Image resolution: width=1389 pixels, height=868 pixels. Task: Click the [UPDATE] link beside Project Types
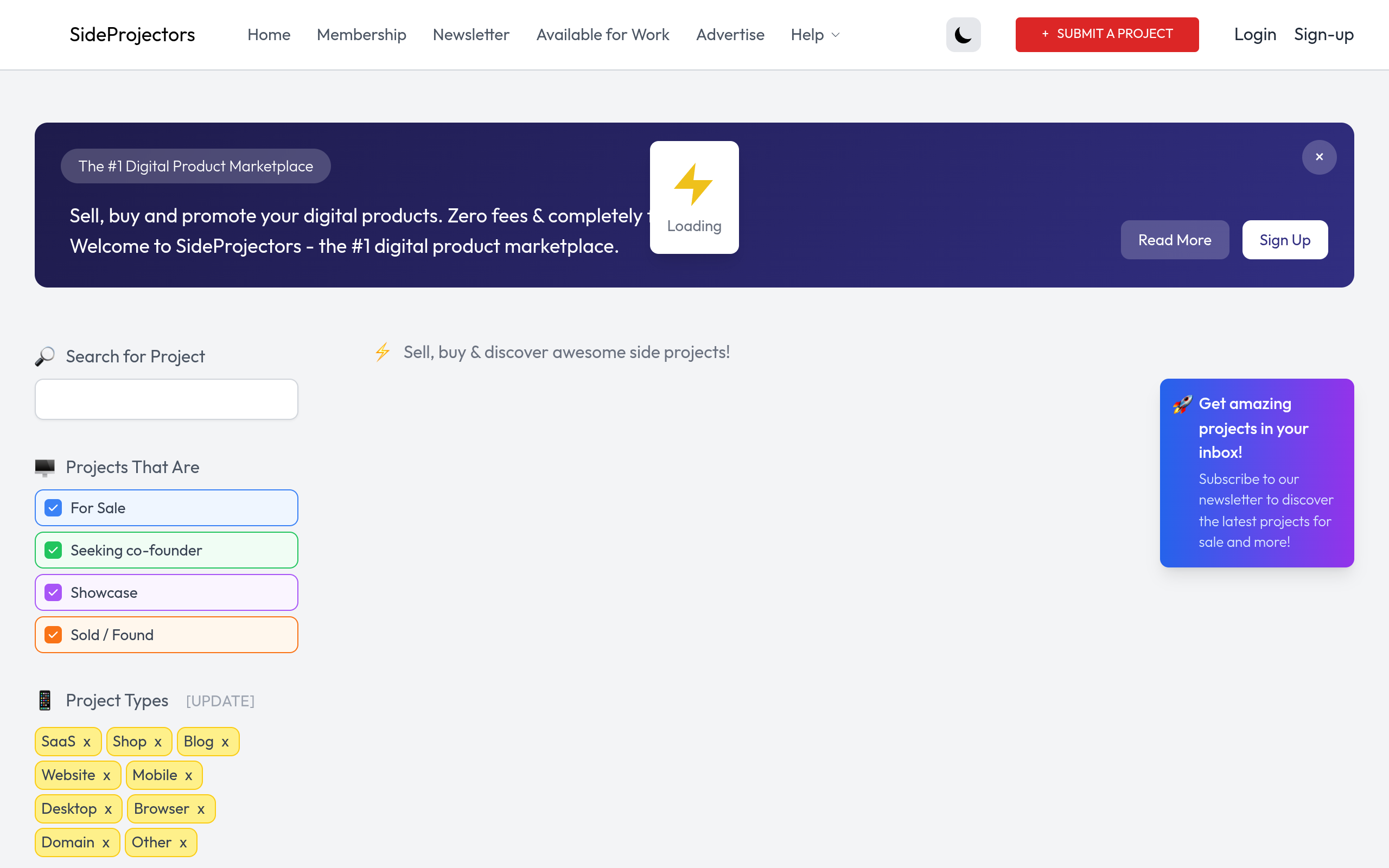(x=220, y=701)
